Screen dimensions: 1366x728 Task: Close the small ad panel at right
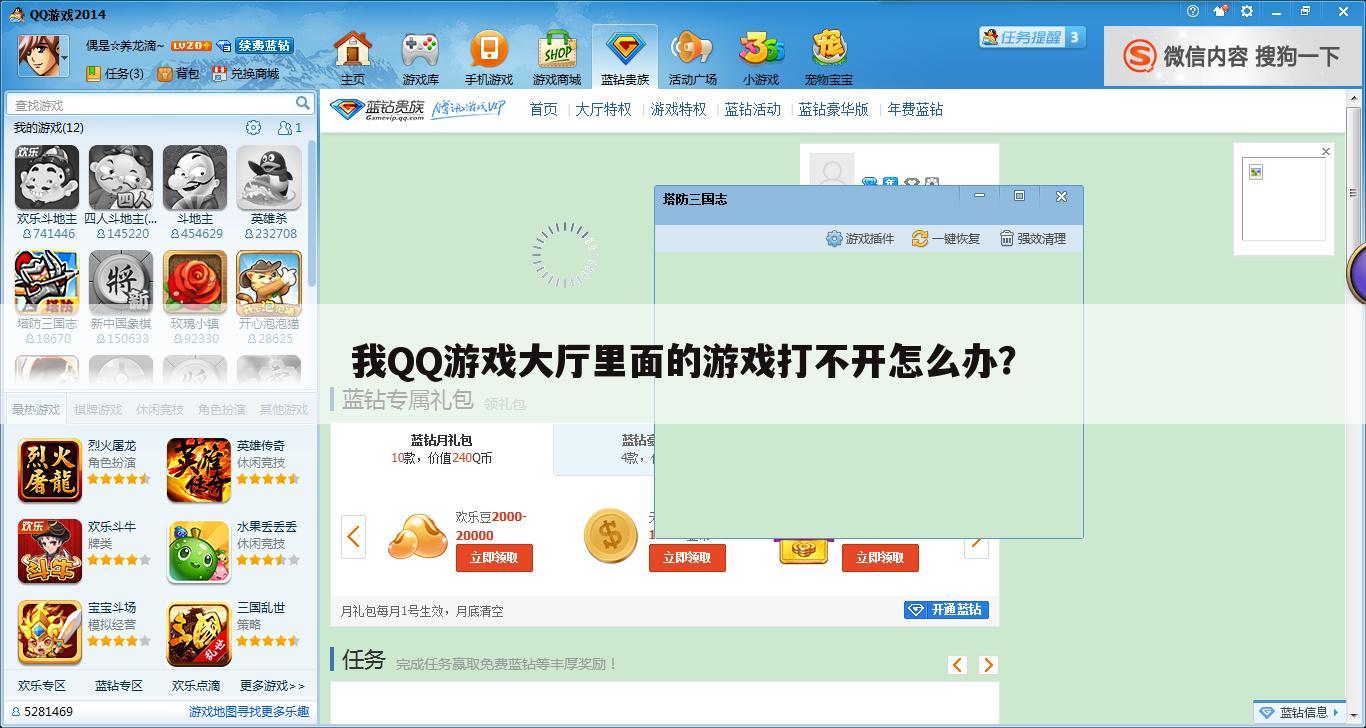tap(1326, 152)
